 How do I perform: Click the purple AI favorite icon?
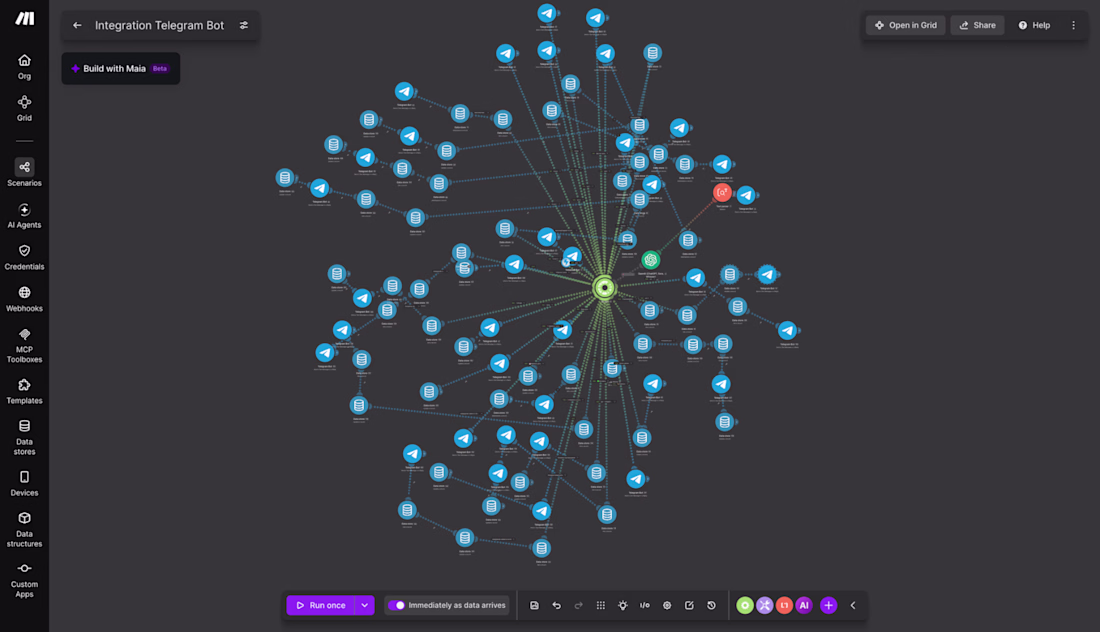point(804,605)
